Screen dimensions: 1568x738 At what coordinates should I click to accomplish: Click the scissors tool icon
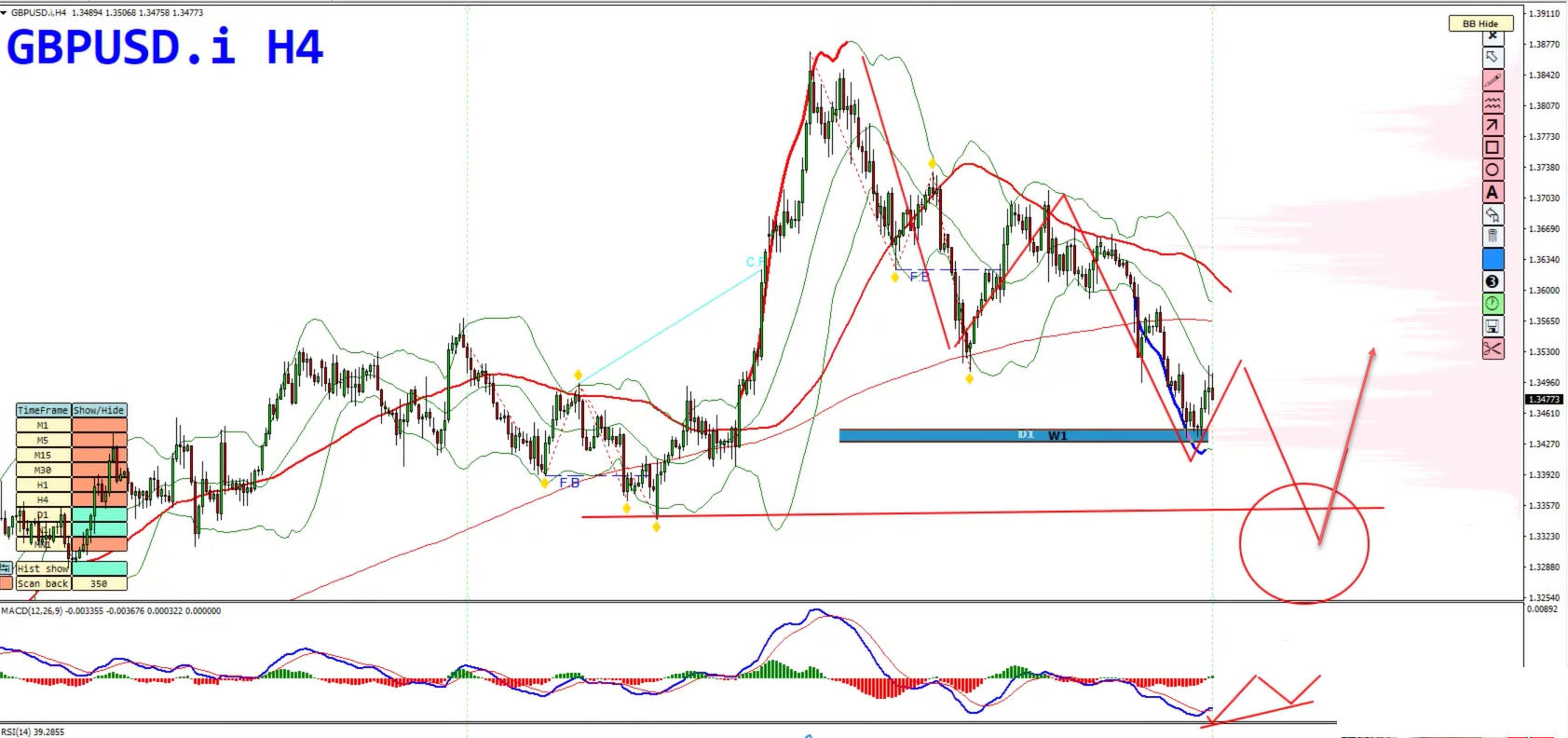pos(1493,348)
